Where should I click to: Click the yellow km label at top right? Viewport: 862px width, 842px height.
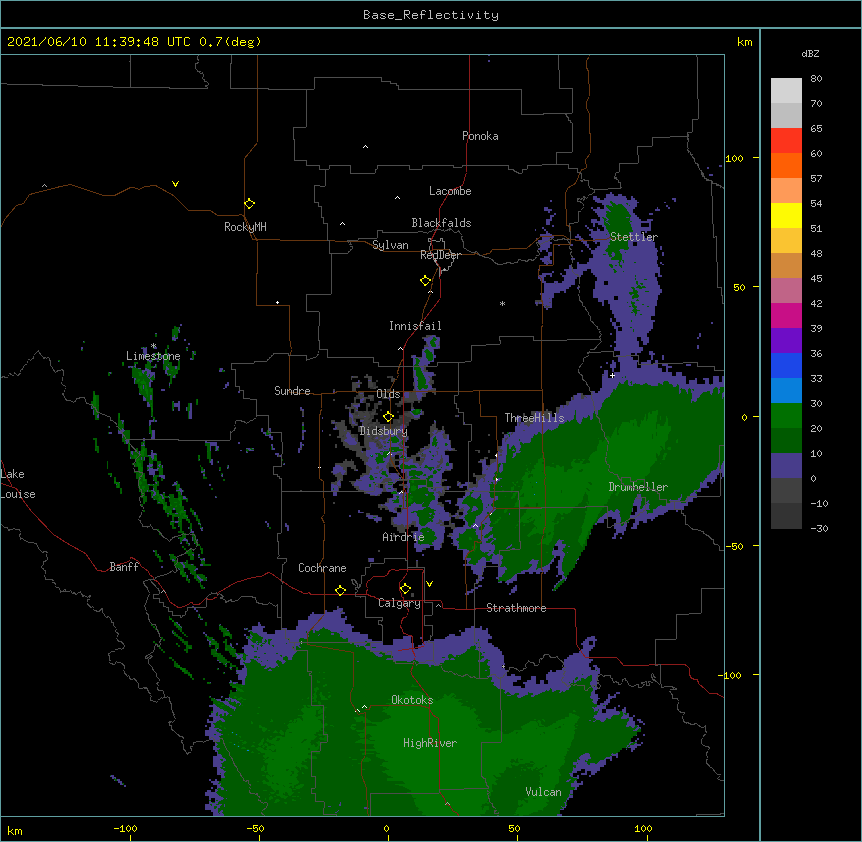point(744,42)
